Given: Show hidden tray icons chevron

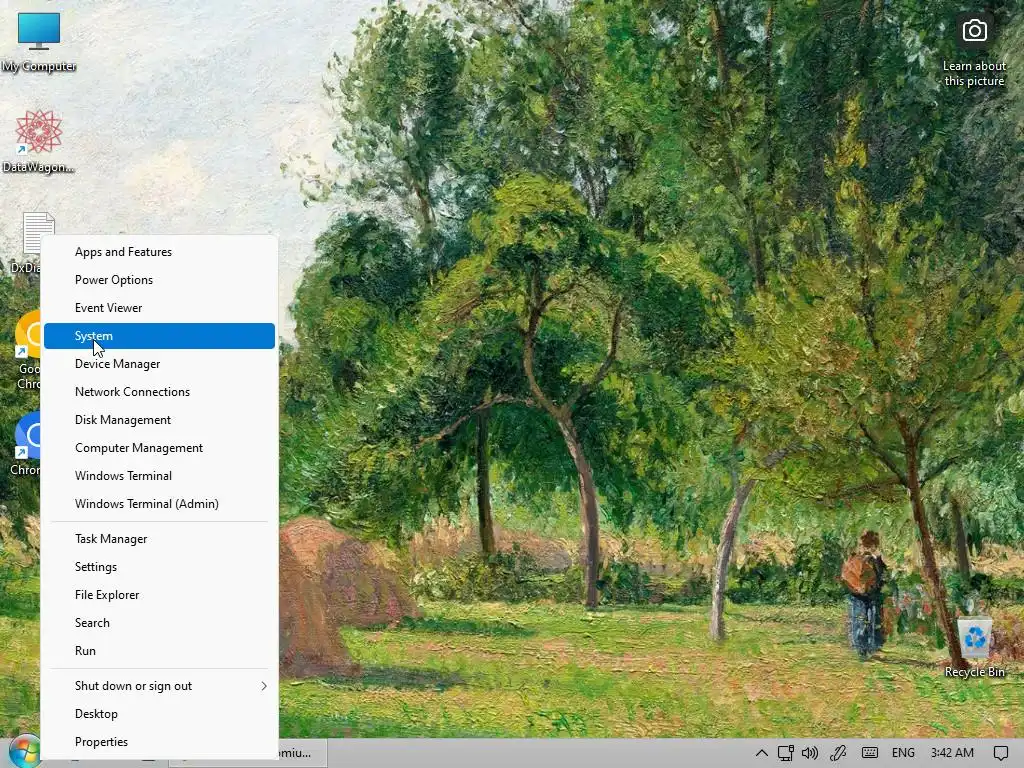Looking at the screenshot, I should click(x=761, y=753).
